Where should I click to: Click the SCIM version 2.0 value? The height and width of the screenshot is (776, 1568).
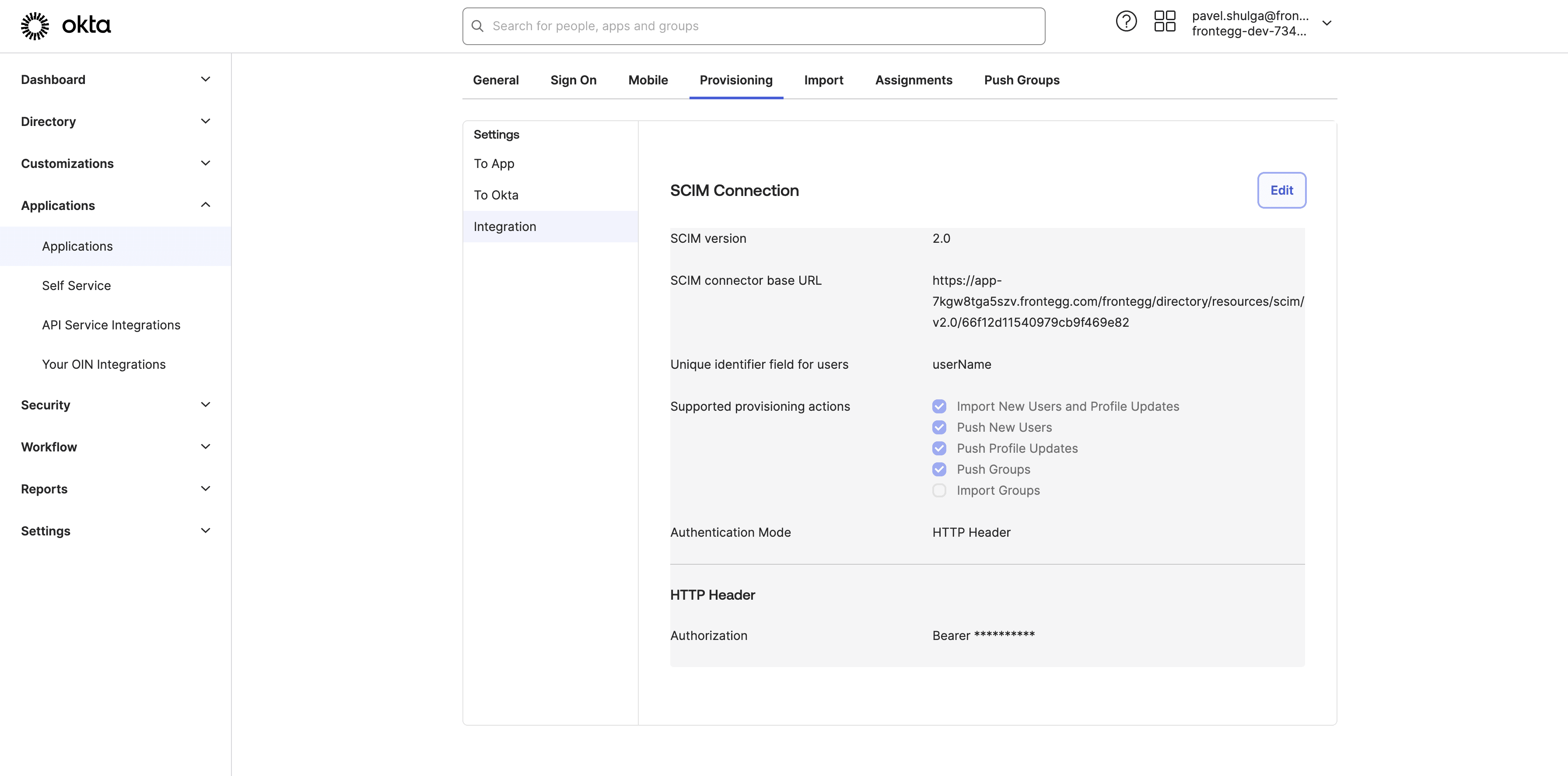[941, 238]
